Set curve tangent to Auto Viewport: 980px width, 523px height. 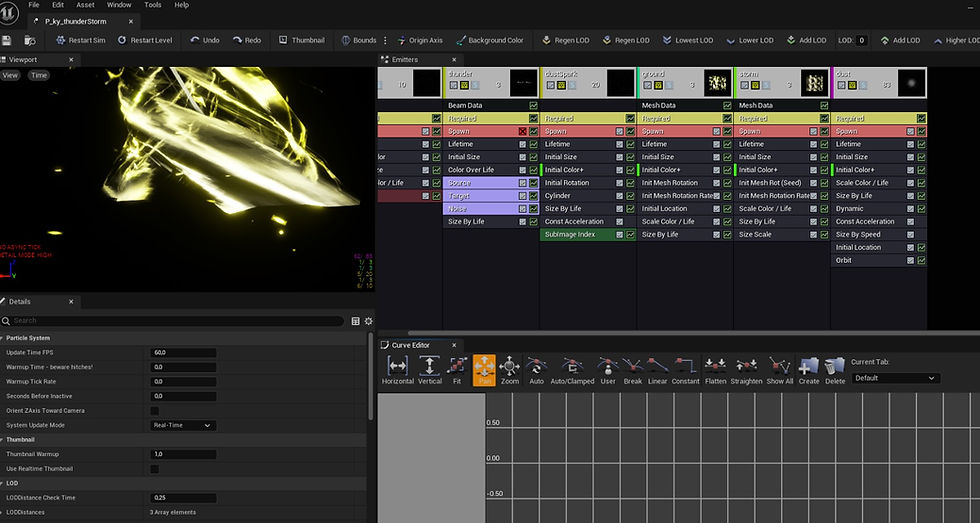[536, 370]
